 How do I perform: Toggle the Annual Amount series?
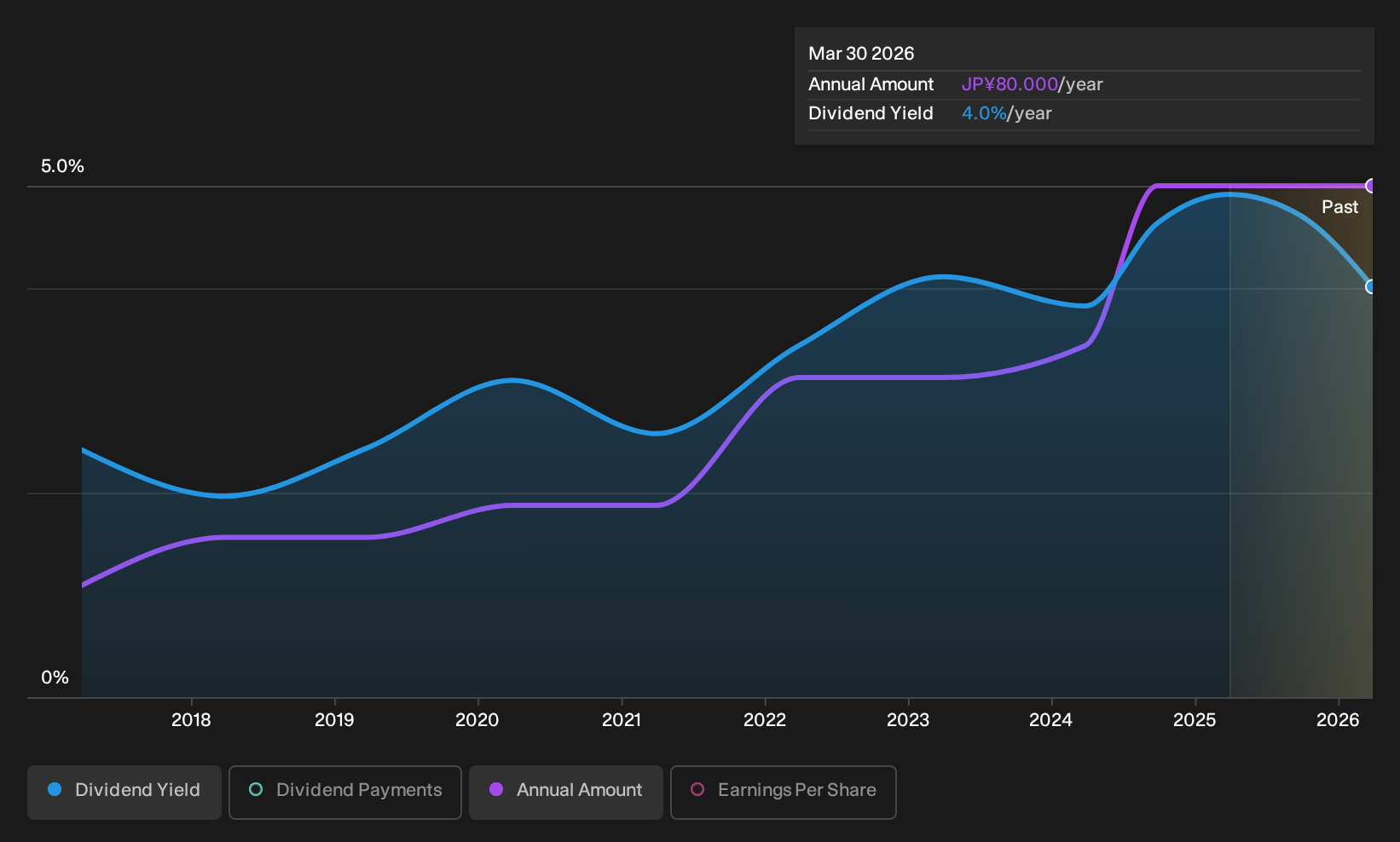click(x=566, y=793)
